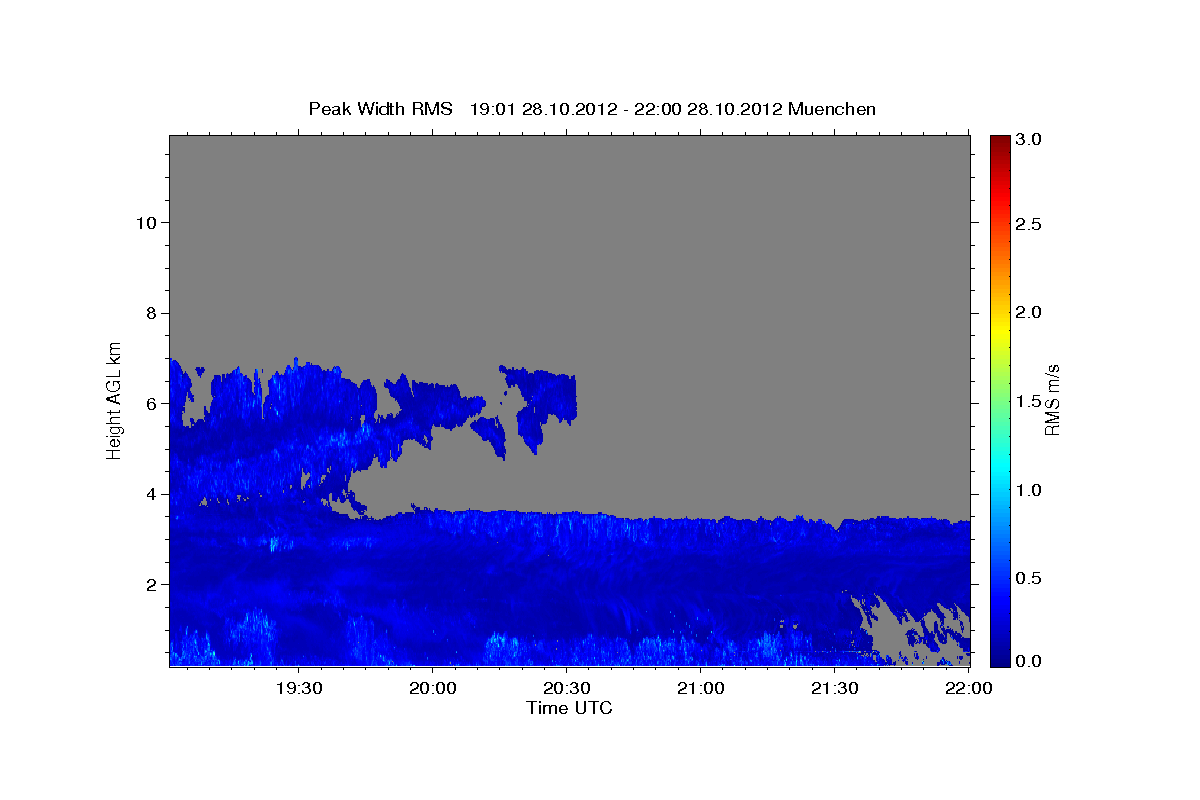Click the 'Height AGL km' axis label
The image size is (1200, 800).
[x=115, y=399]
